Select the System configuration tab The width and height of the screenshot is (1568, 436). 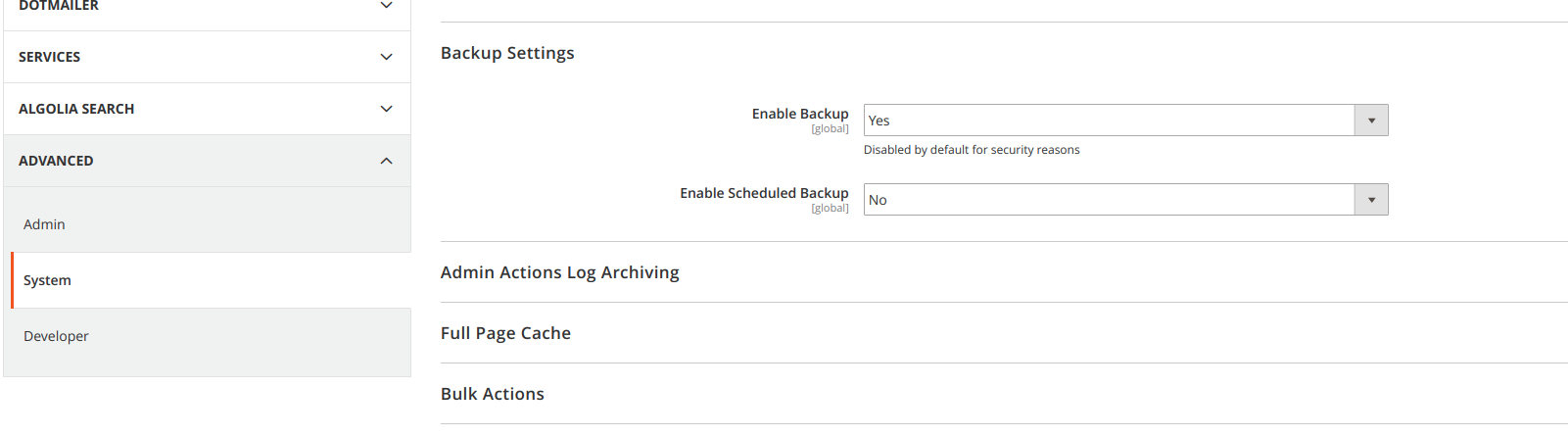click(47, 280)
